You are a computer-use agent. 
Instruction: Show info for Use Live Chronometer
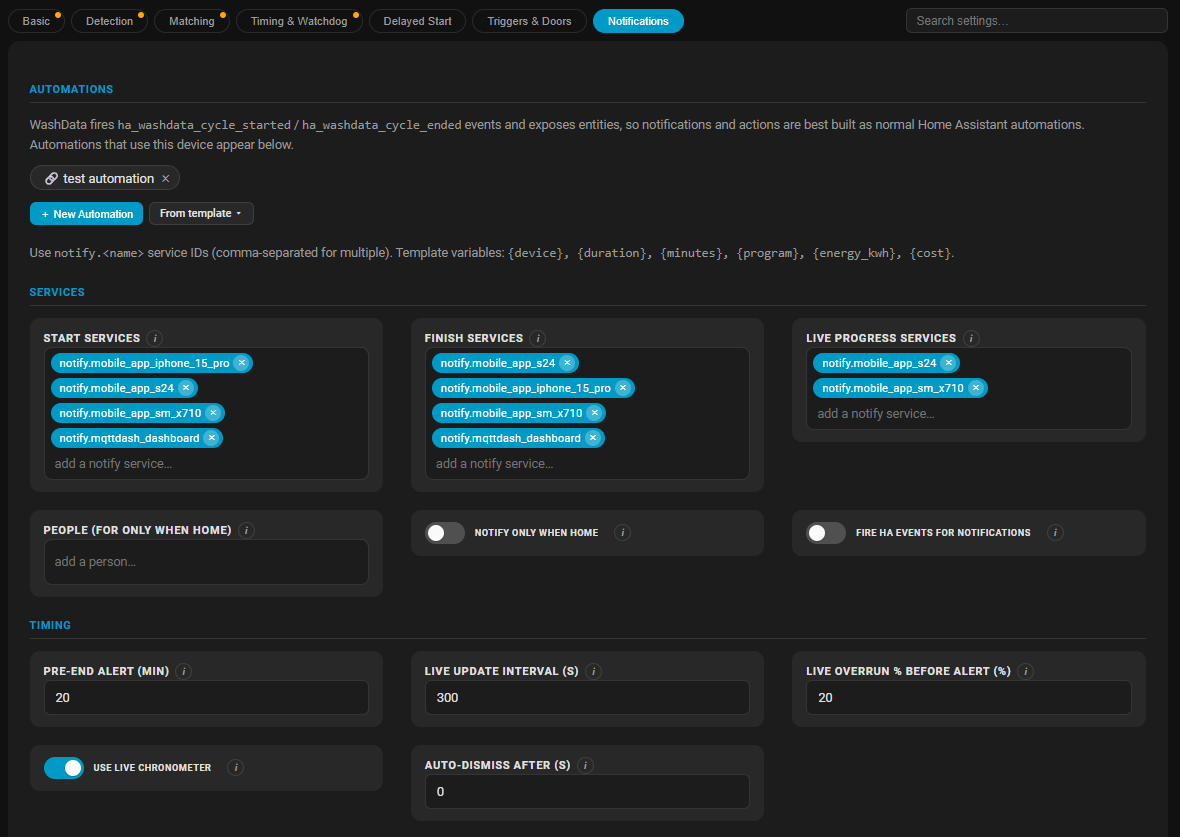[236, 767]
